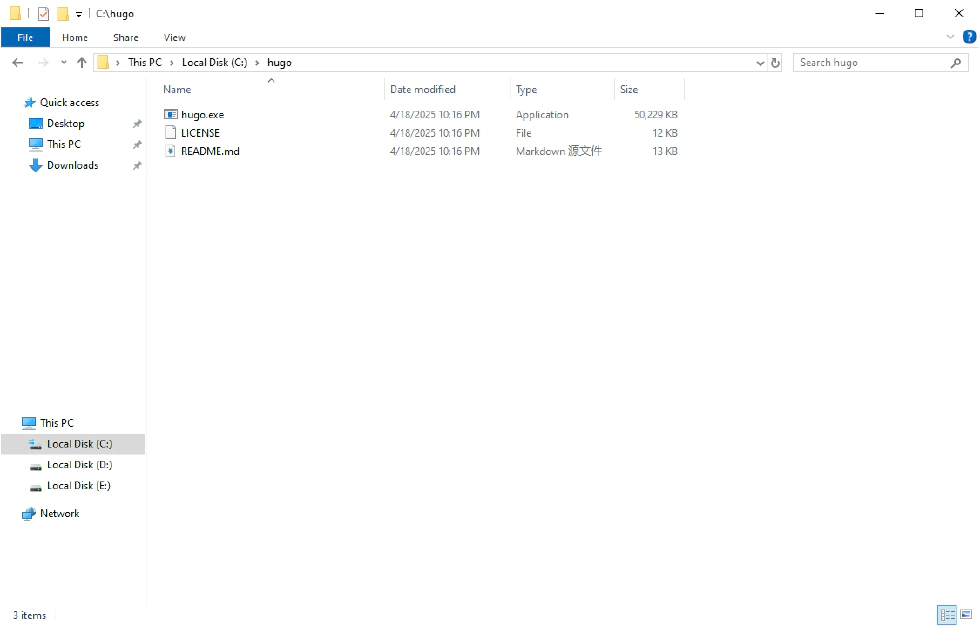
Task: Select the README.md file
Action: coord(209,151)
